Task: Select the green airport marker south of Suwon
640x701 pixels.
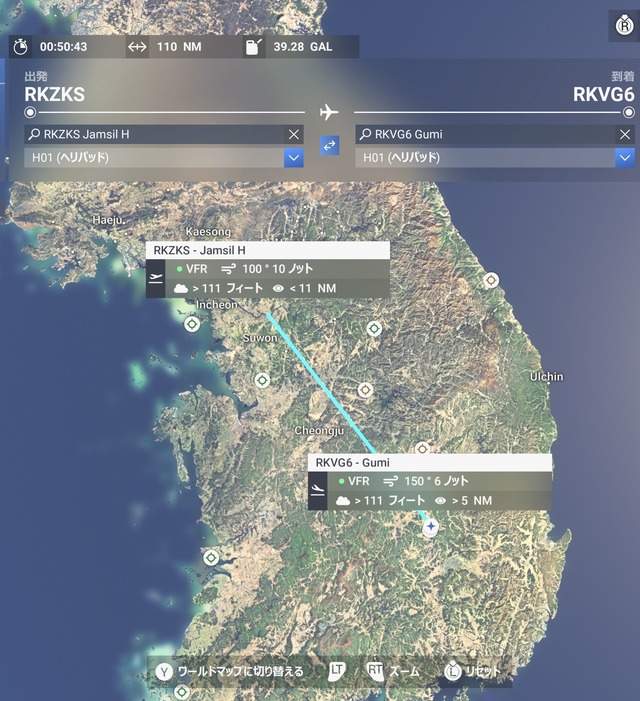Action: (x=262, y=380)
